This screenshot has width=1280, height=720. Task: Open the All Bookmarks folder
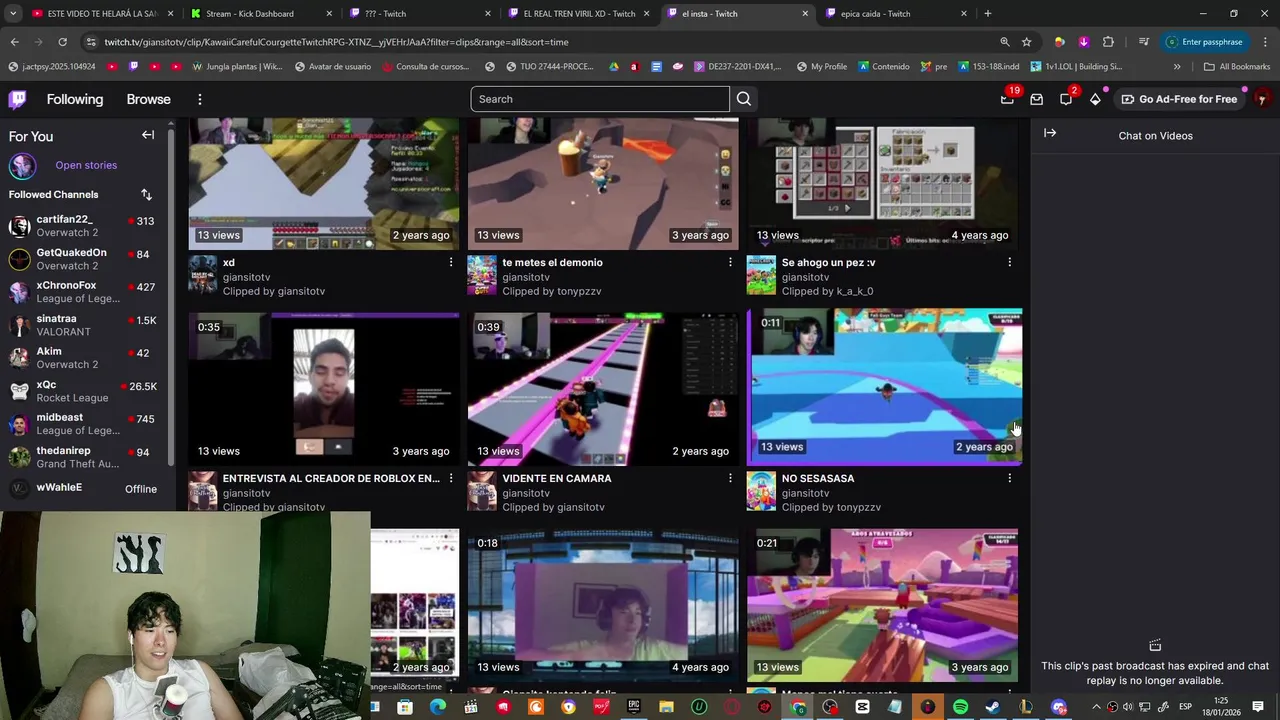point(1237,67)
